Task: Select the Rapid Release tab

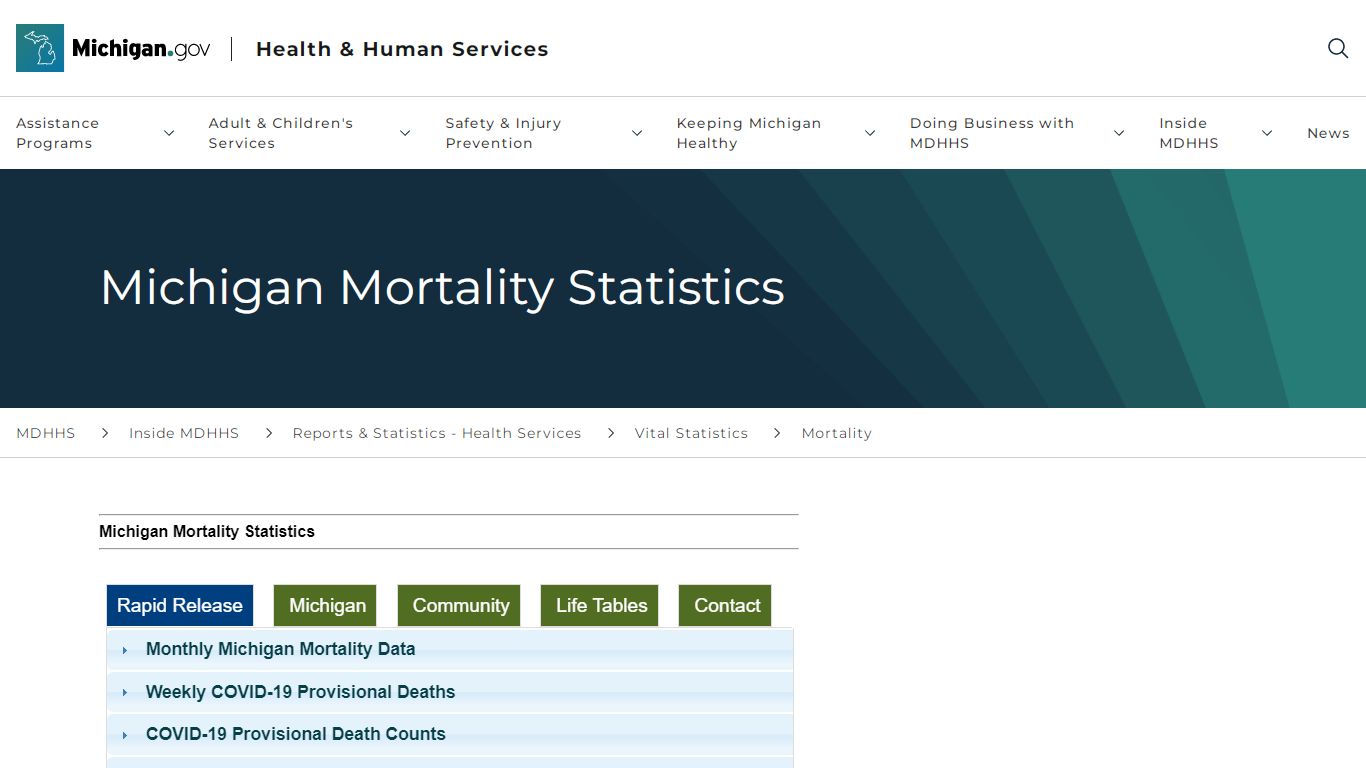Action: point(180,605)
